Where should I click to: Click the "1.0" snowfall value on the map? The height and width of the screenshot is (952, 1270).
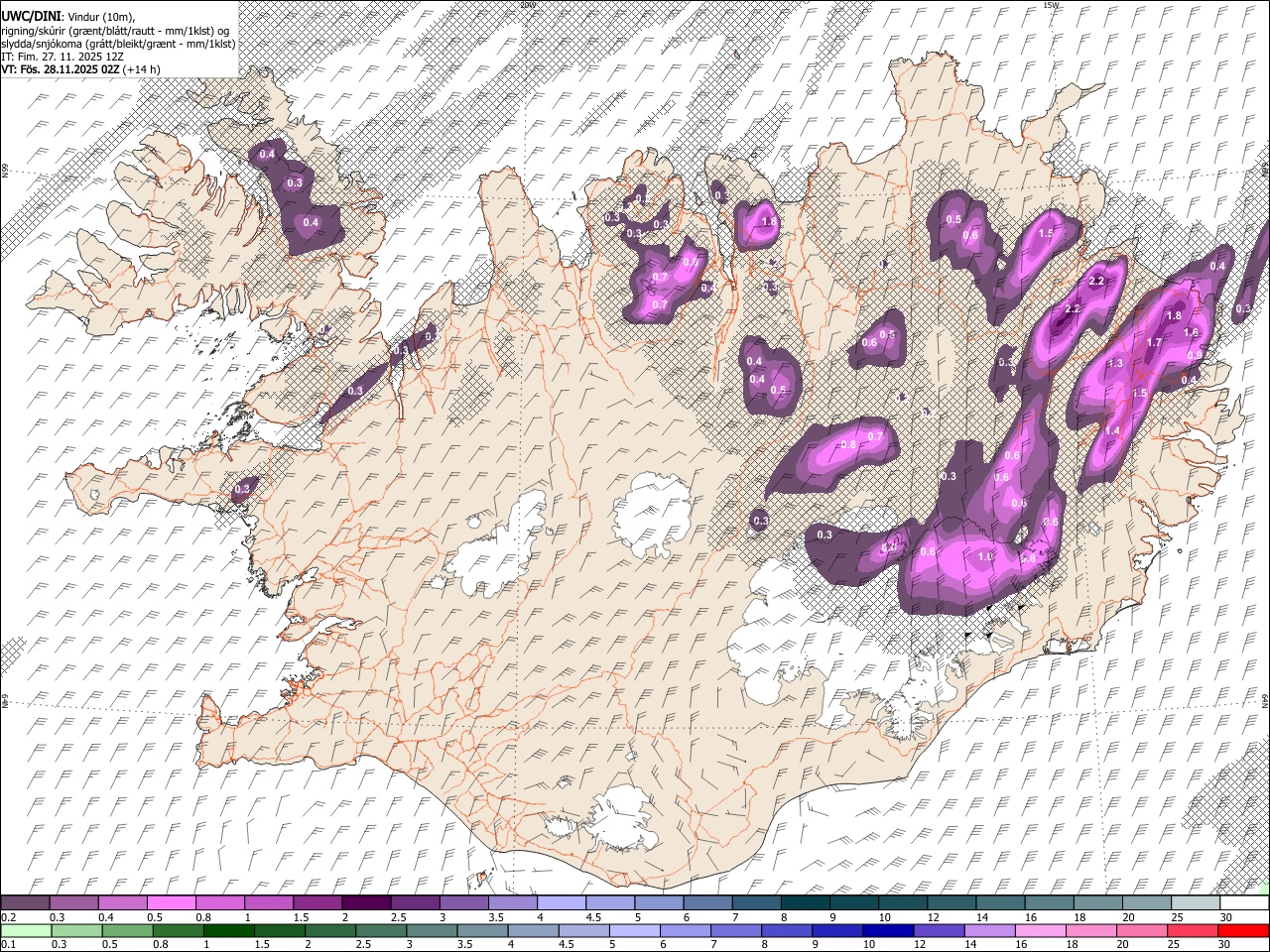click(985, 557)
